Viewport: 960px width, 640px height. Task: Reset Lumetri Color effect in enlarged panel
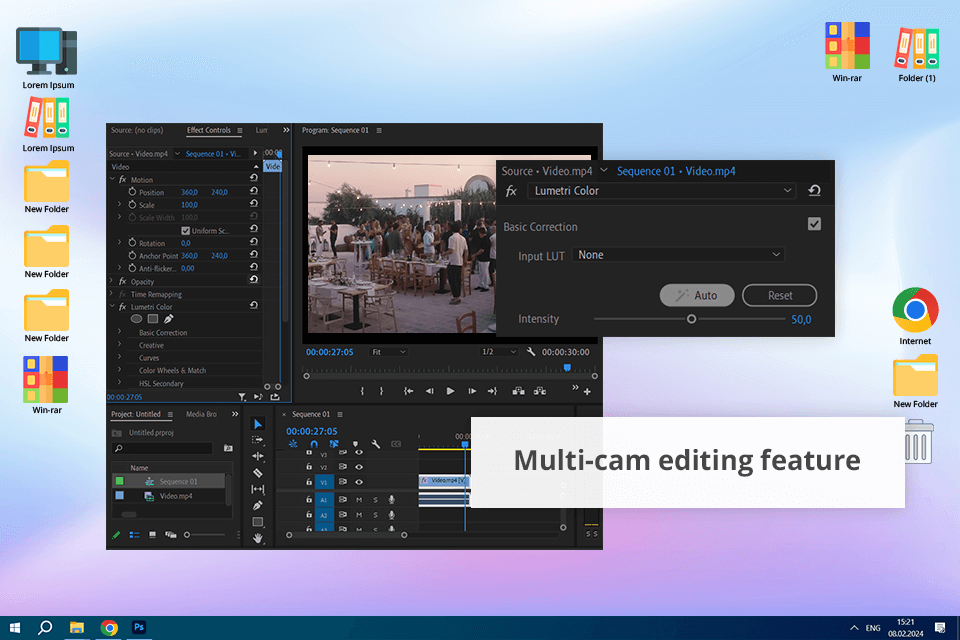coord(814,190)
